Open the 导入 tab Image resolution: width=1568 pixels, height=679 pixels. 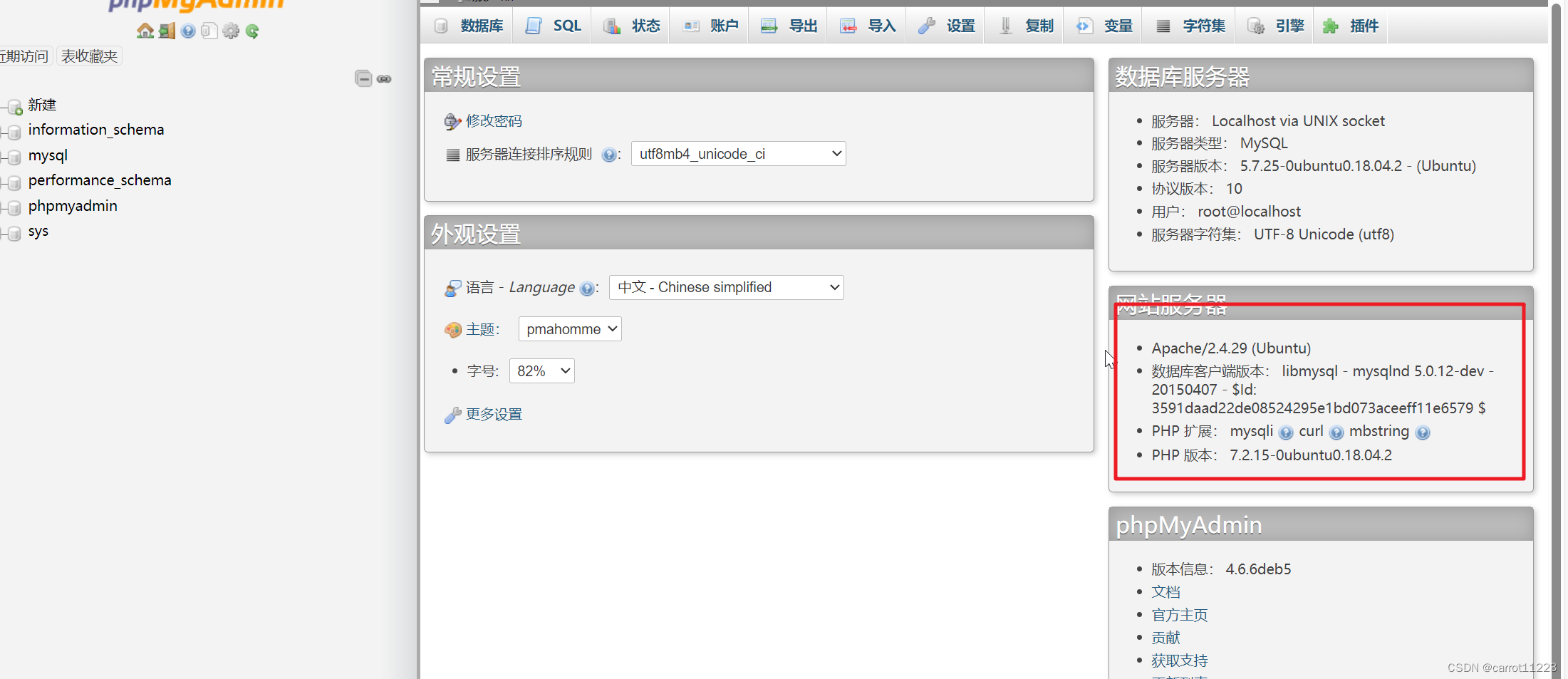867,26
